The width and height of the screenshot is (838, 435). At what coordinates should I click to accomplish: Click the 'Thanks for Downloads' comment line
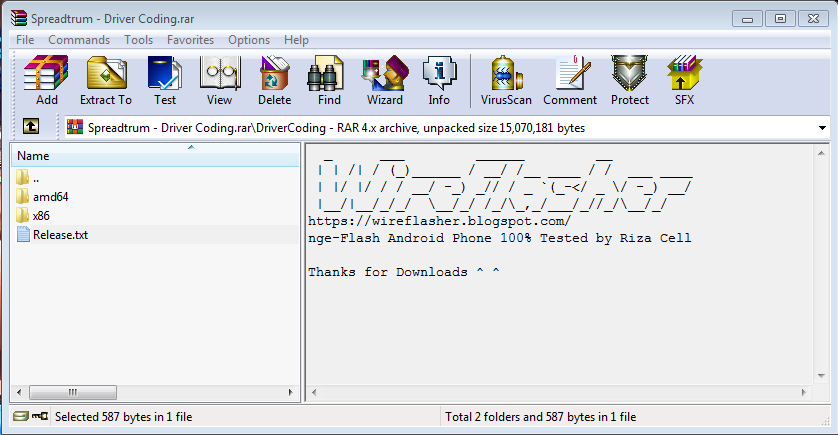click(x=404, y=272)
